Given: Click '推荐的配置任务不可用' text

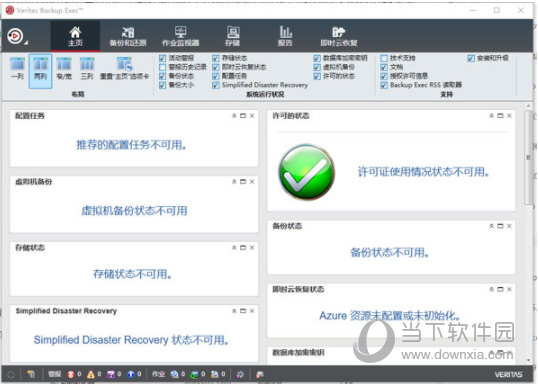Looking at the screenshot, I should [x=131, y=145].
